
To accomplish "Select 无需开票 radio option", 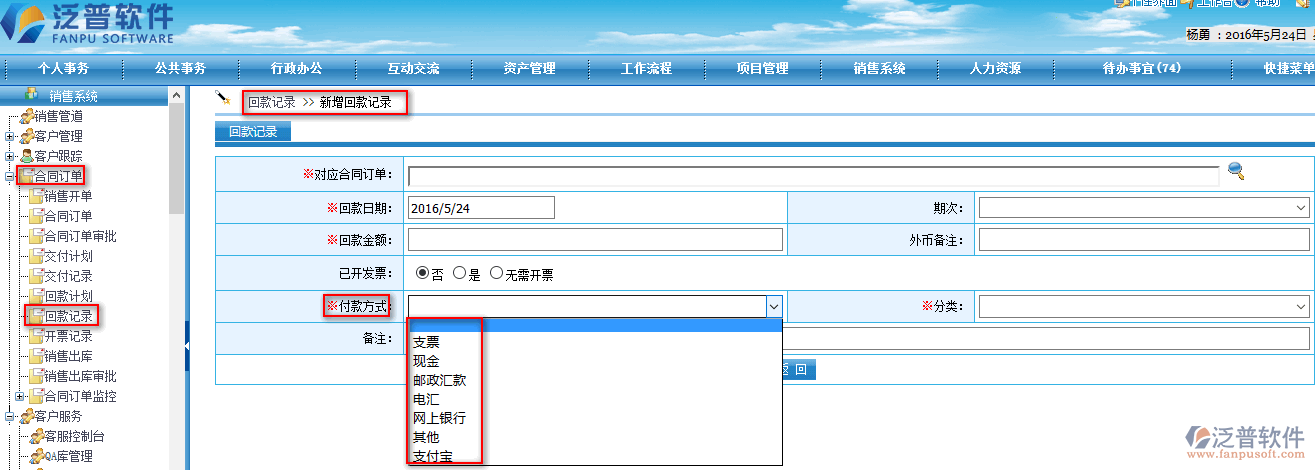I will [x=497, y=273].
